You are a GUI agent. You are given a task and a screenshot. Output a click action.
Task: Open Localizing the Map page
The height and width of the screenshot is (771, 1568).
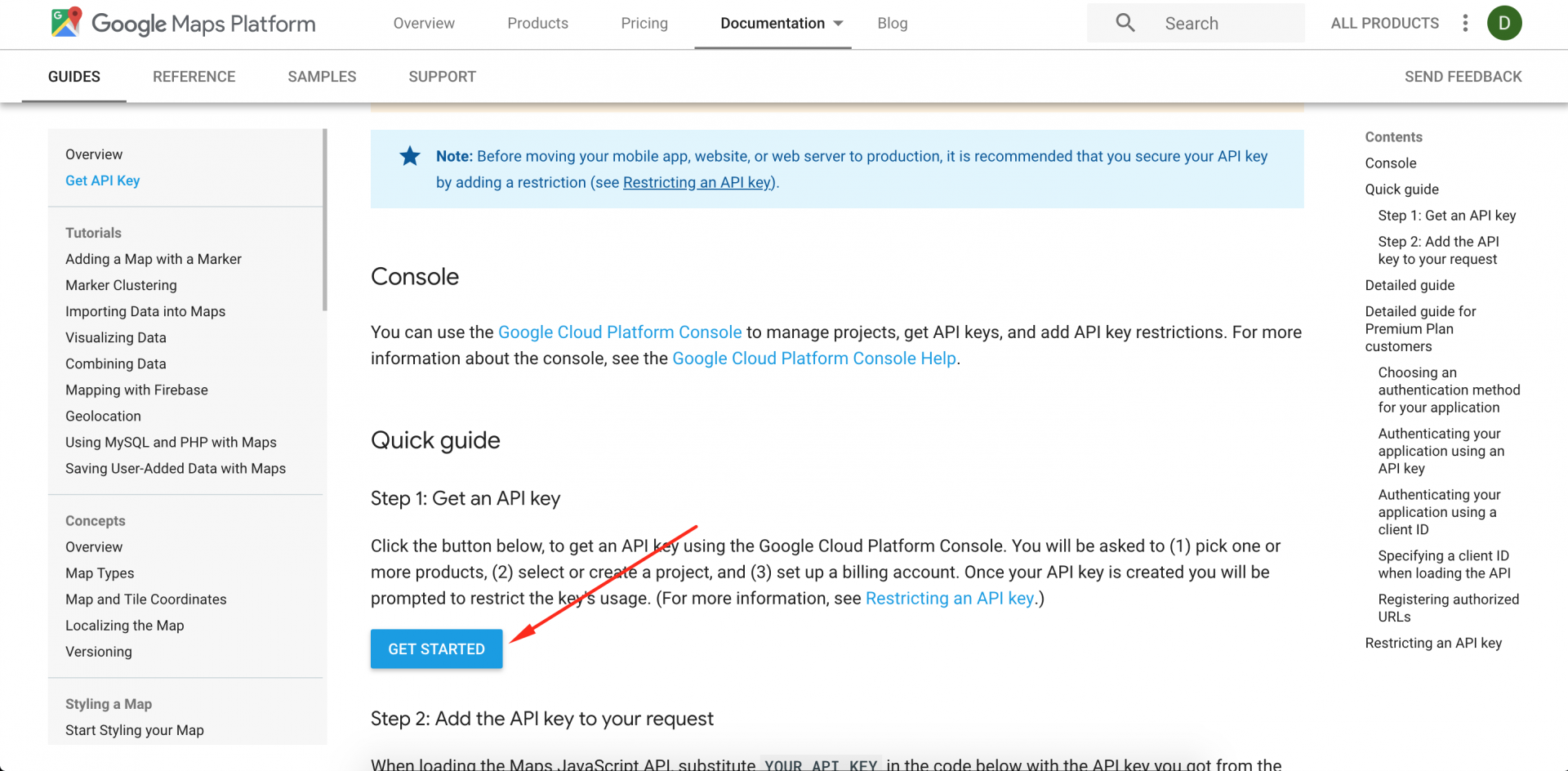[125, 625]
